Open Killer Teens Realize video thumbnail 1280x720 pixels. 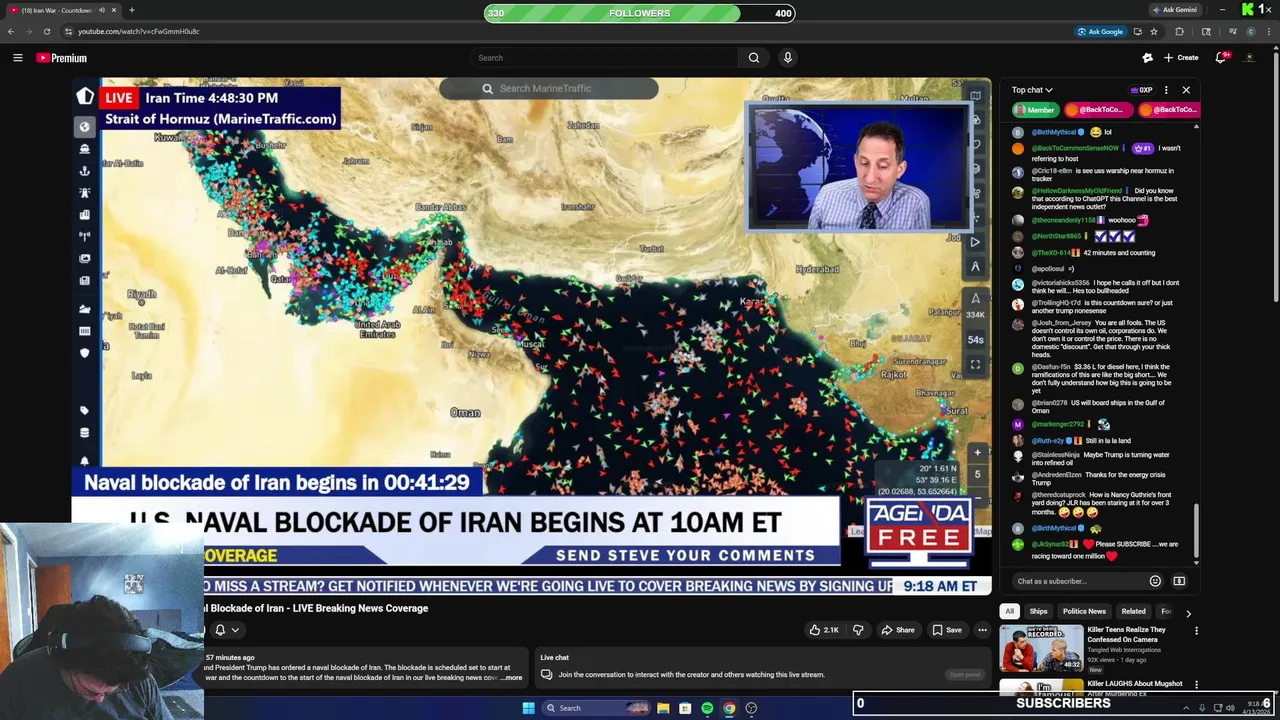coord(1042,648)
